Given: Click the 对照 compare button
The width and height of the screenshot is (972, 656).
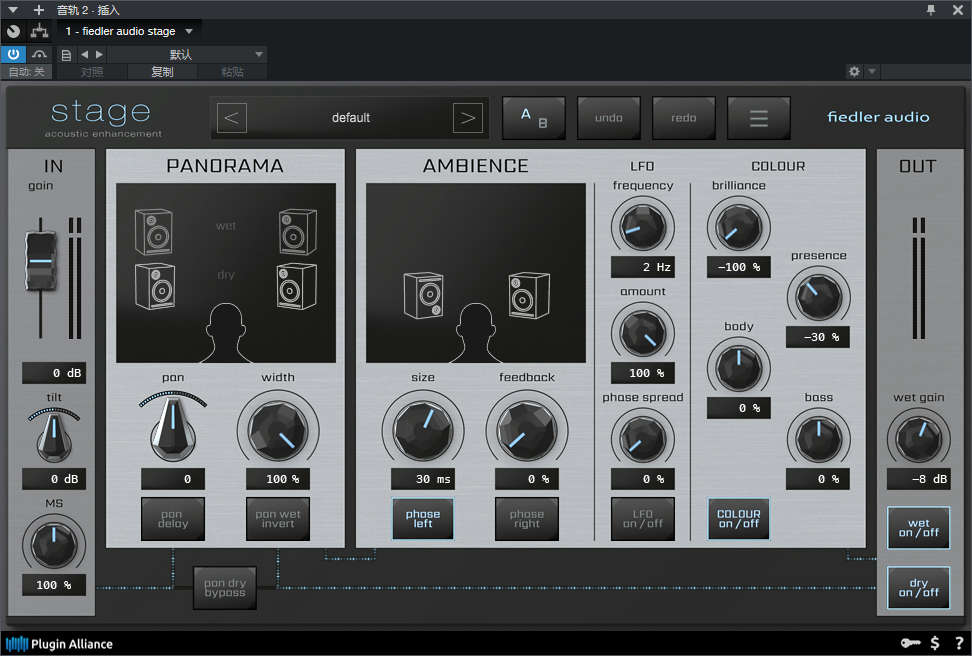Looking at the screenshot, I should (x=92, y=72).
